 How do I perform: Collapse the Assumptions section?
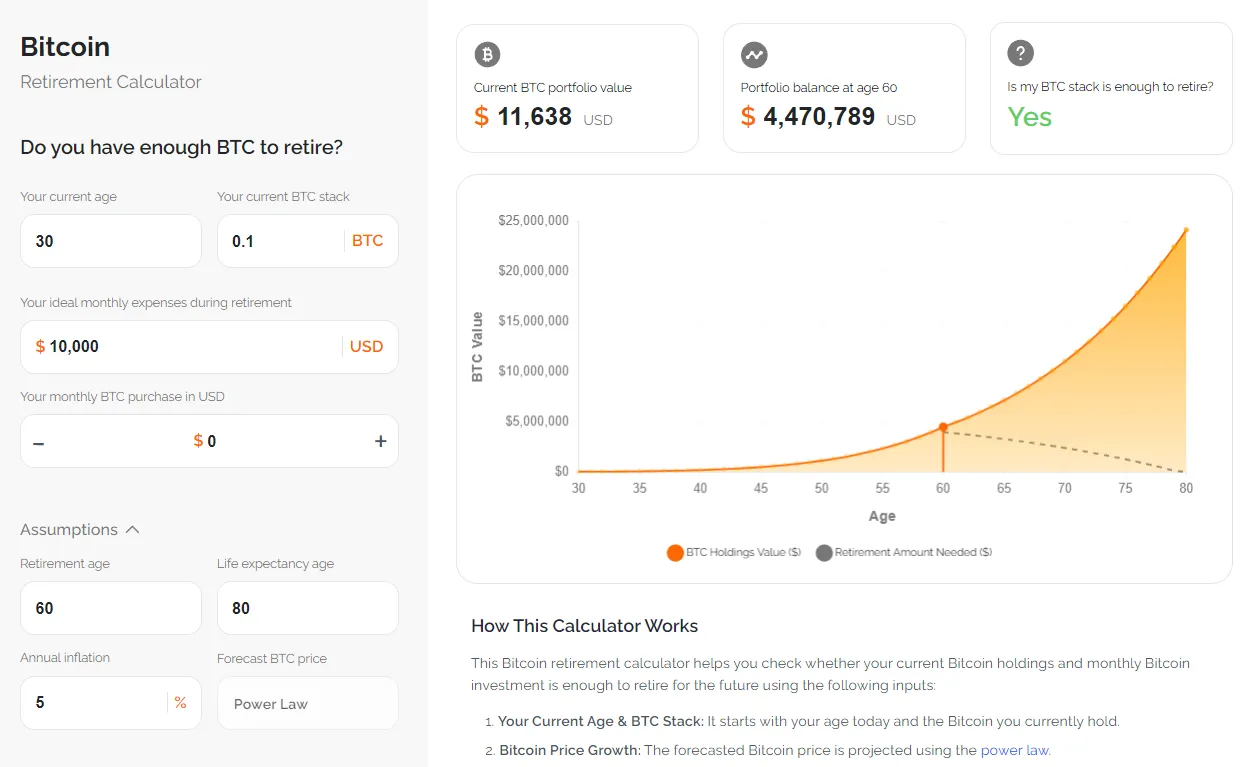pos(80,530)
